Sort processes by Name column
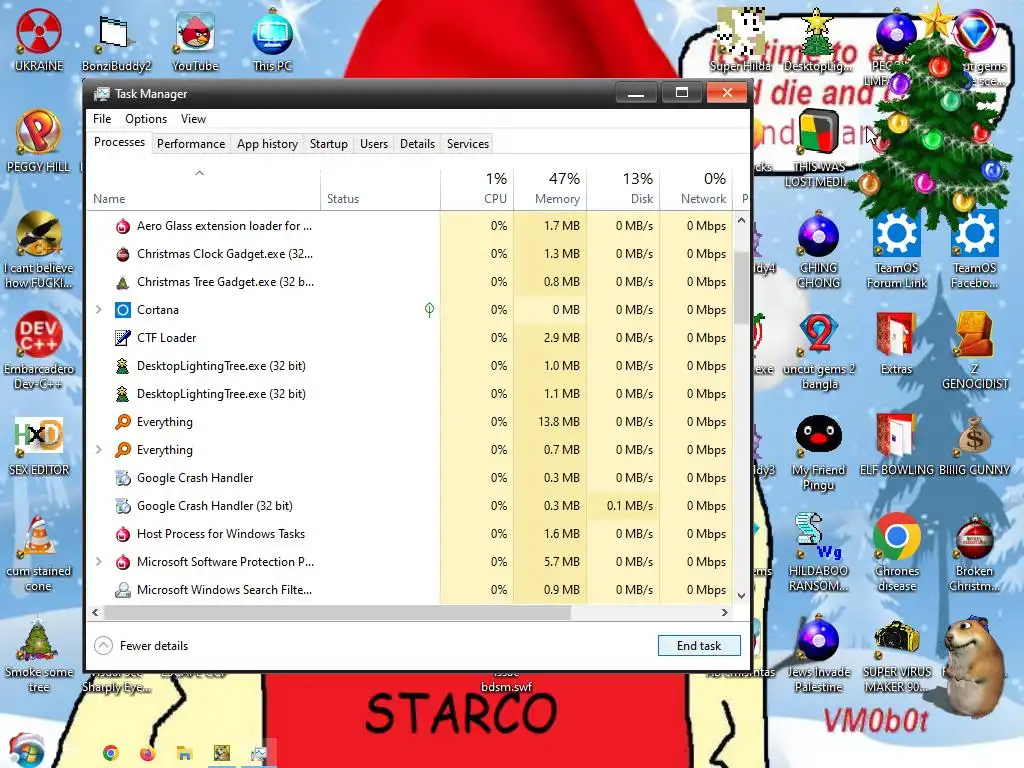 203,190
